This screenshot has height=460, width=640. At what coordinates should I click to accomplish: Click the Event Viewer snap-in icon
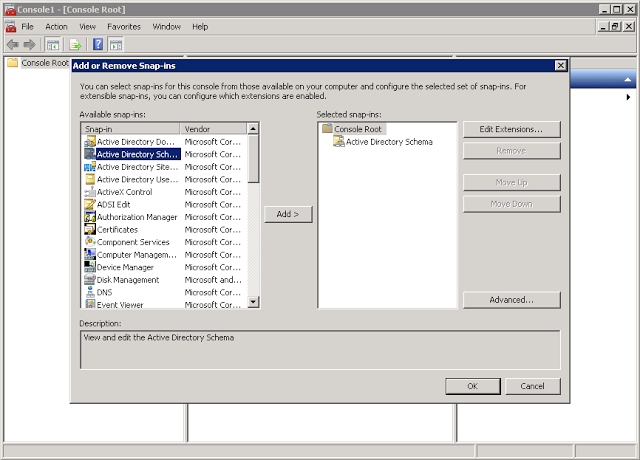[90, 304]
